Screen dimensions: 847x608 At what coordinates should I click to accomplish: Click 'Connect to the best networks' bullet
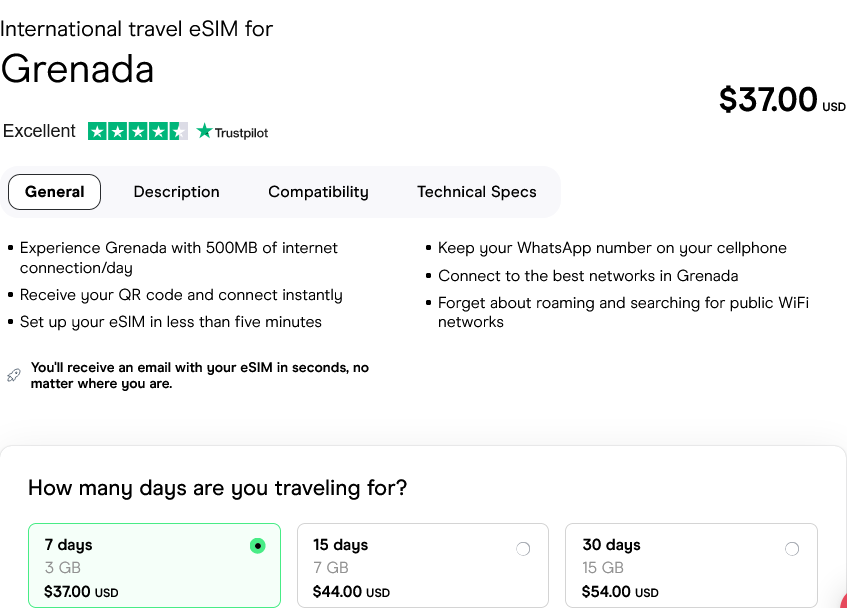[x=588, y=276]
